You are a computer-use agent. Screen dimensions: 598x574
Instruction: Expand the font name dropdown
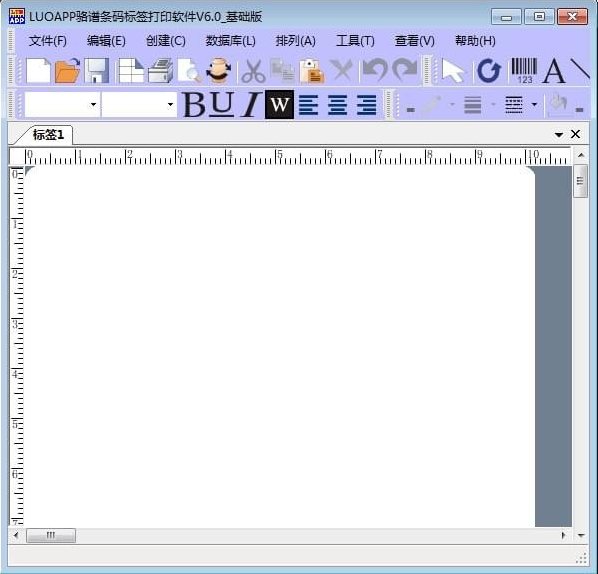tap(93, 105)
